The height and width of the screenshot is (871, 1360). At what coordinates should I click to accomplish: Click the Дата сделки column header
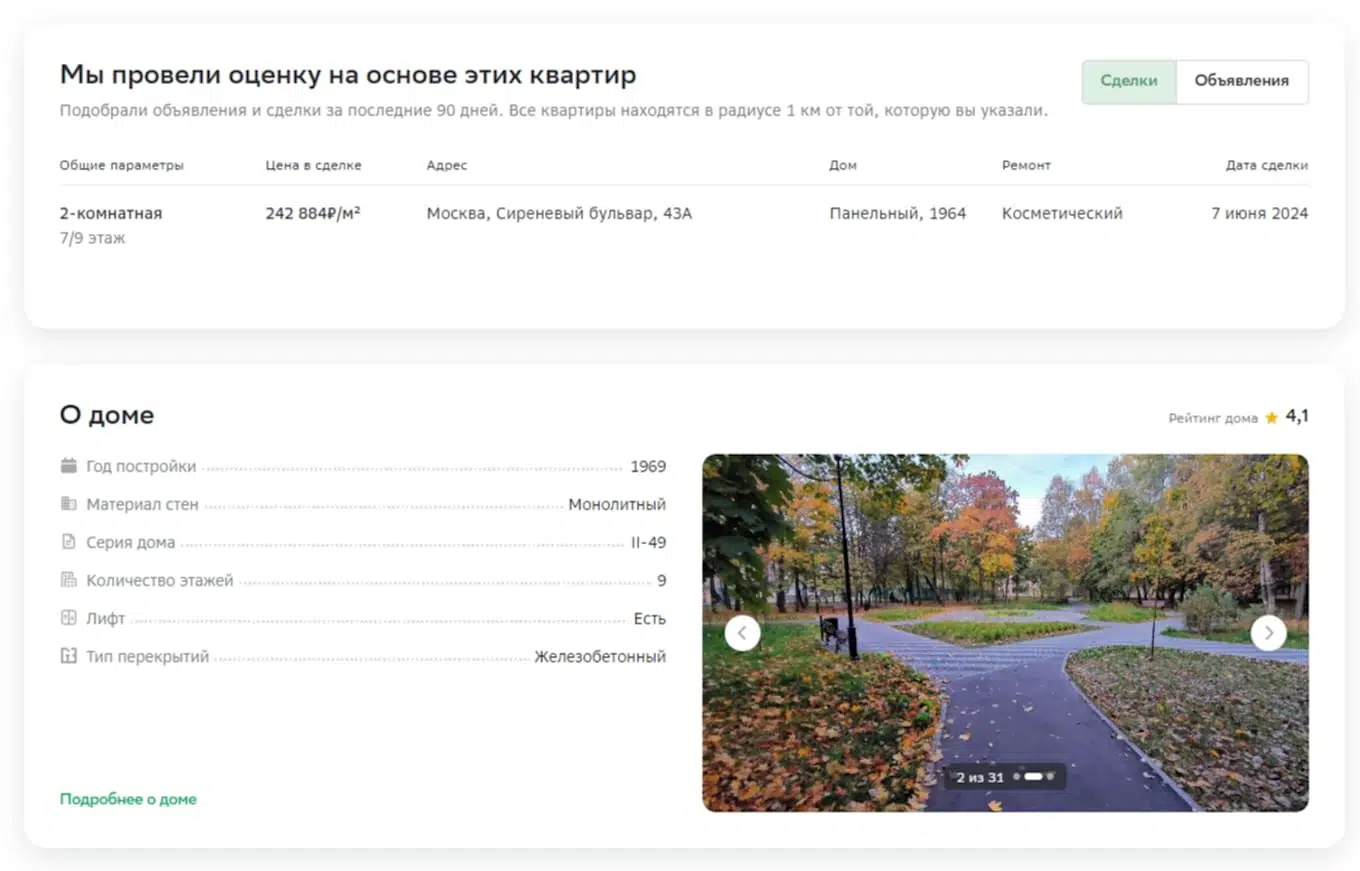pyautogui.click(x=1267, y=165)
